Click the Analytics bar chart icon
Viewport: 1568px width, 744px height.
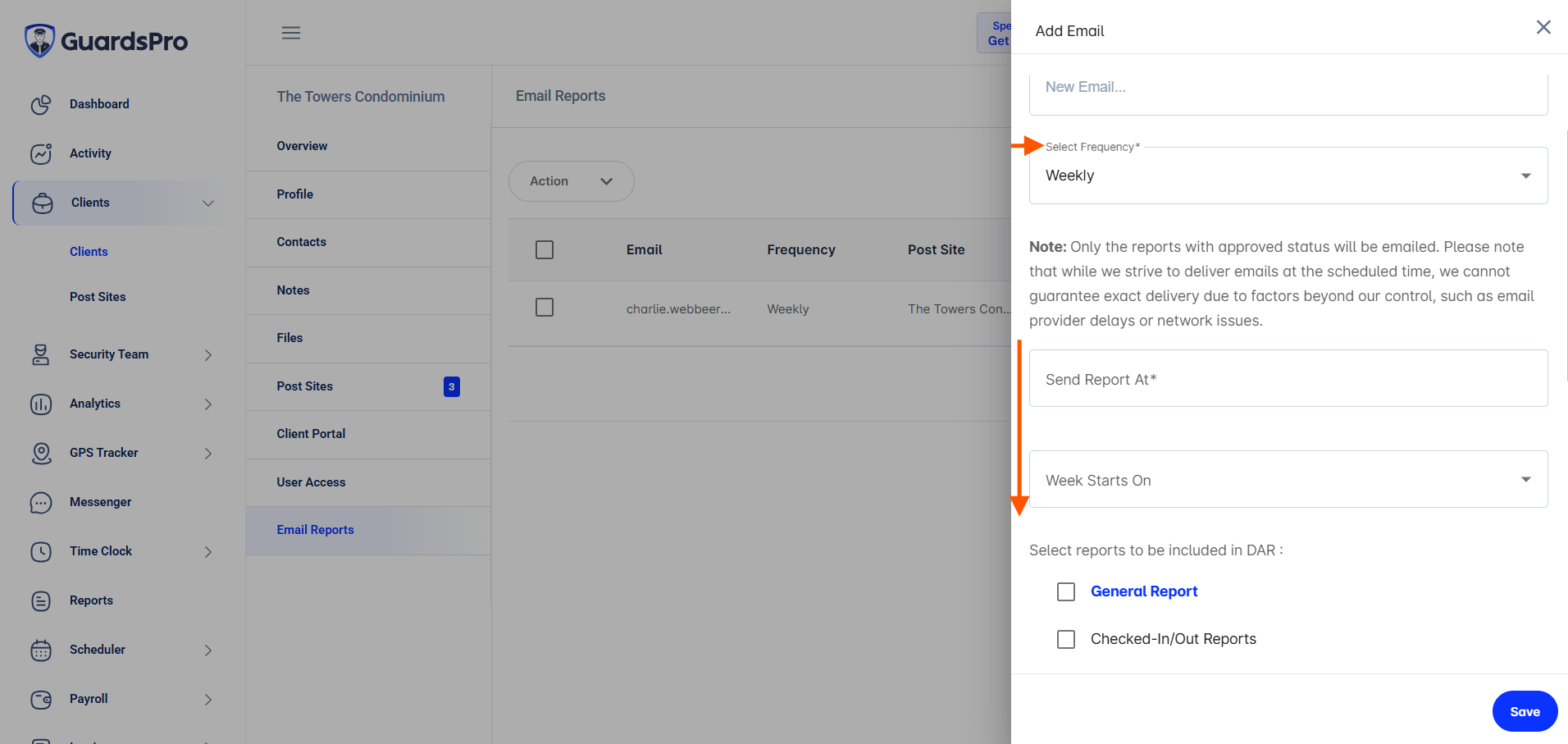tap(41, 404)
